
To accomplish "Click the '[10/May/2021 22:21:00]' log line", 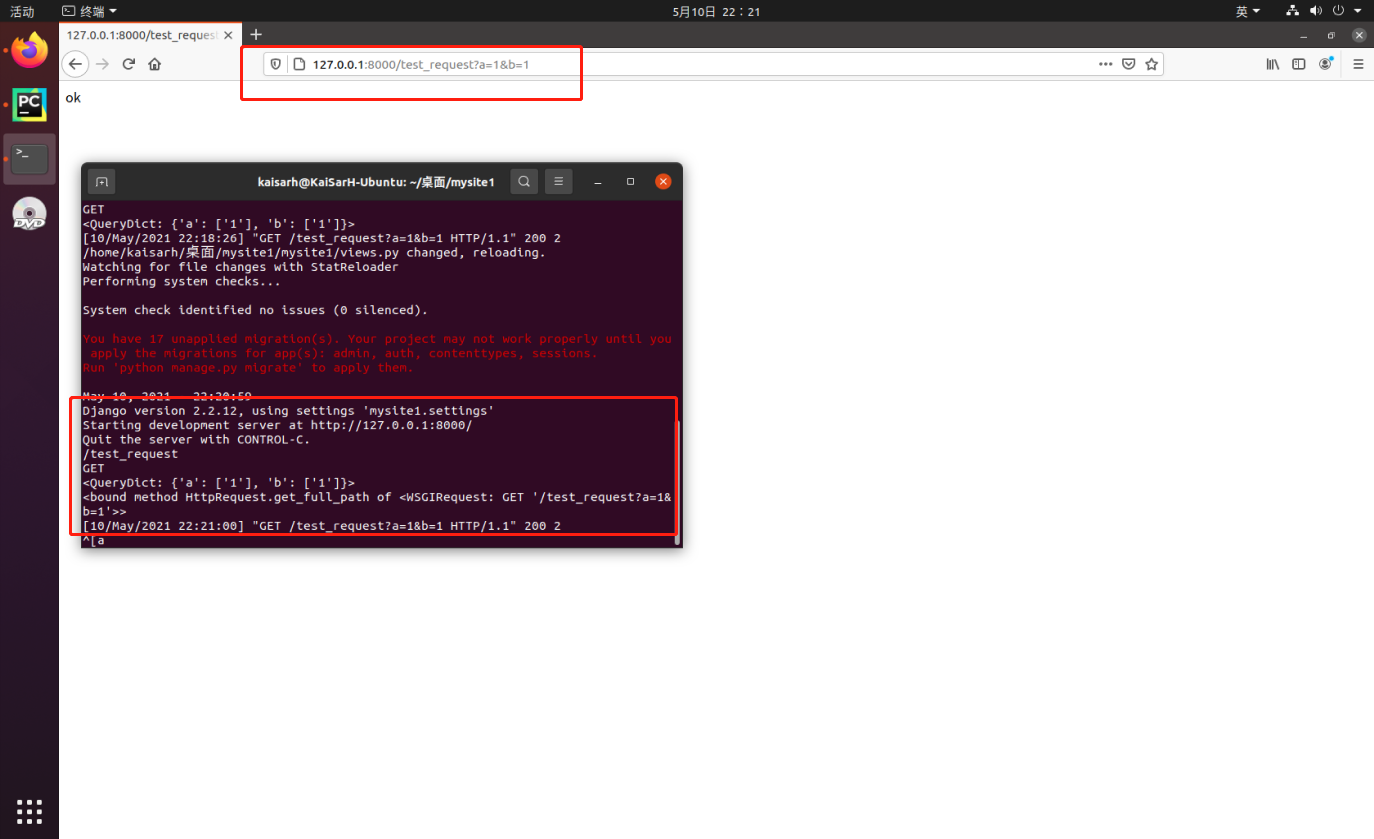I will (x=321, y=526).
